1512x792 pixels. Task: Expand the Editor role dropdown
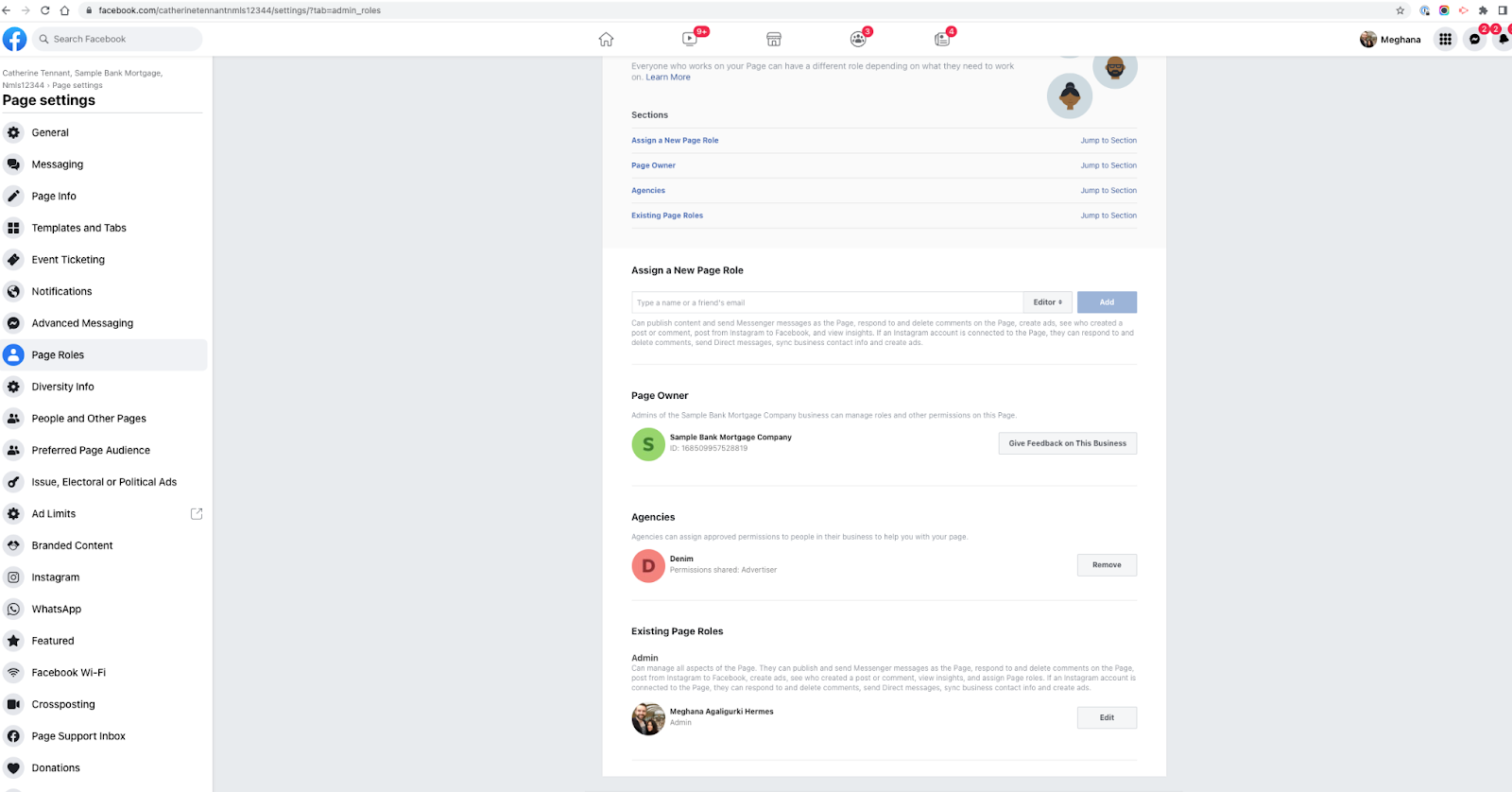coord(1047,302)
